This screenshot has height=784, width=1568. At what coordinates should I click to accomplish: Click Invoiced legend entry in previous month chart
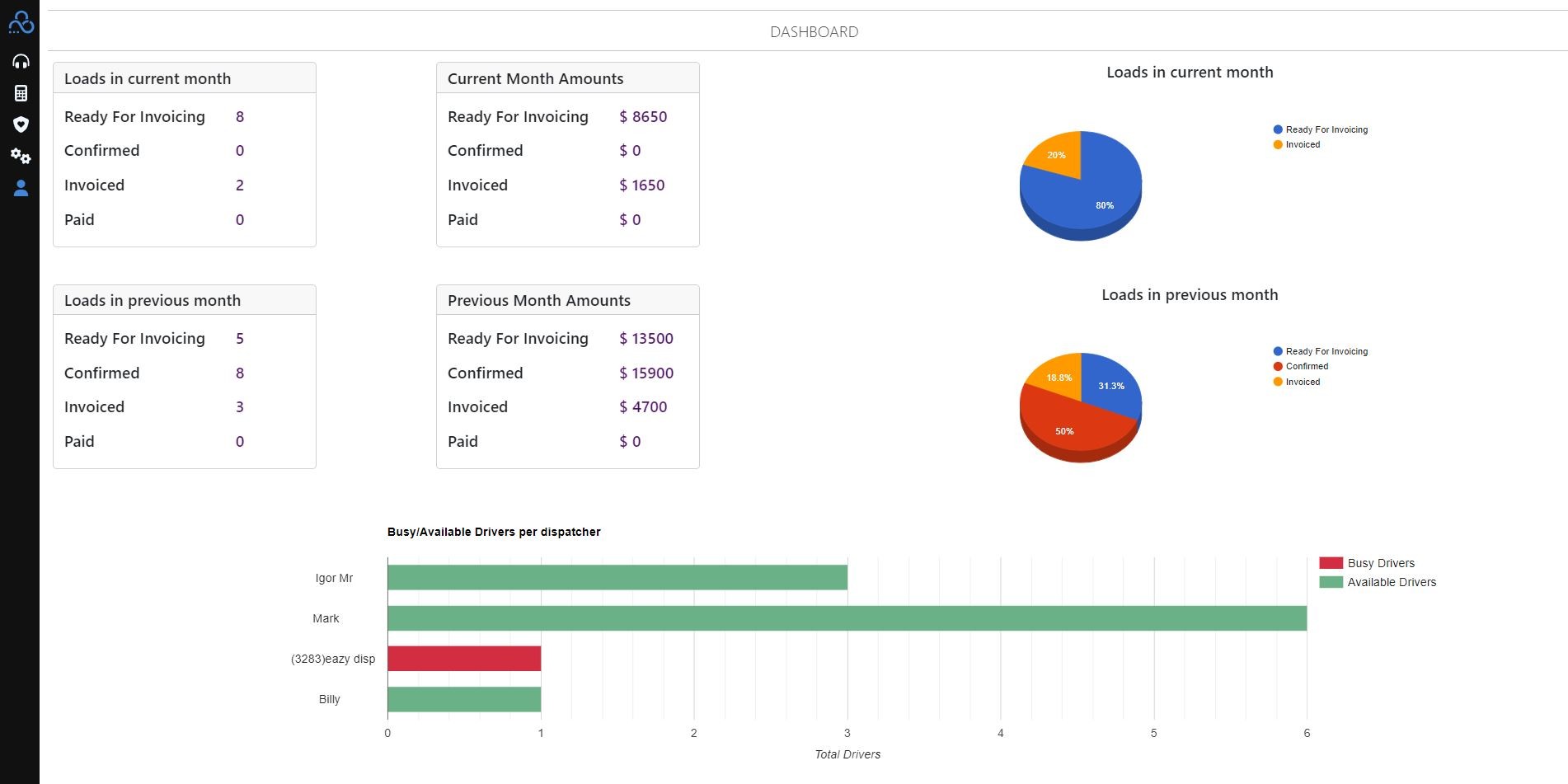(x=1297, y=382)
